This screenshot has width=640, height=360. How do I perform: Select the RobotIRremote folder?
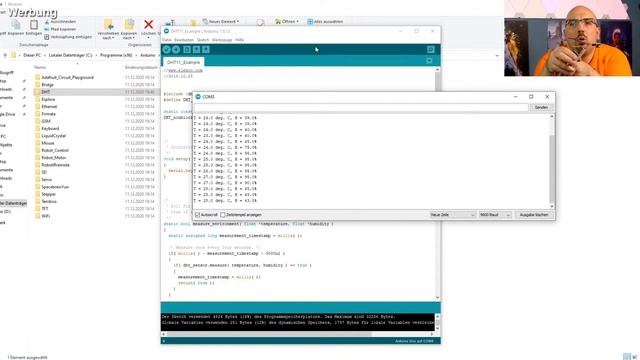tap(55, 165)
